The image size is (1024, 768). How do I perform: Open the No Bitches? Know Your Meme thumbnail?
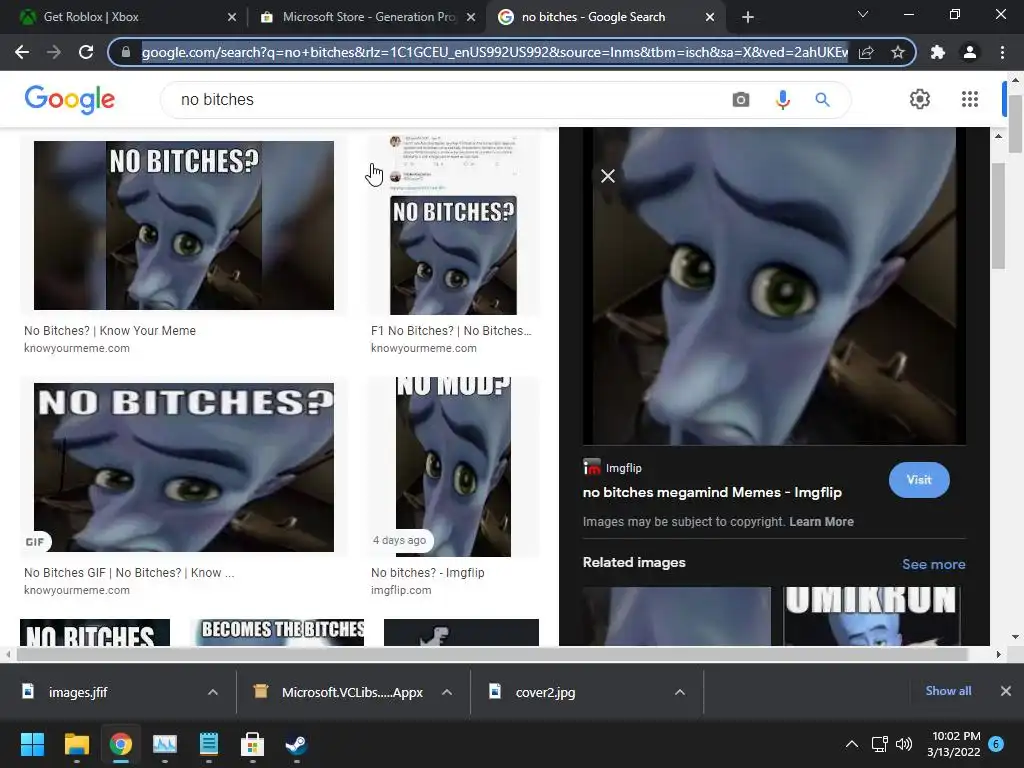tap(184, 225)
